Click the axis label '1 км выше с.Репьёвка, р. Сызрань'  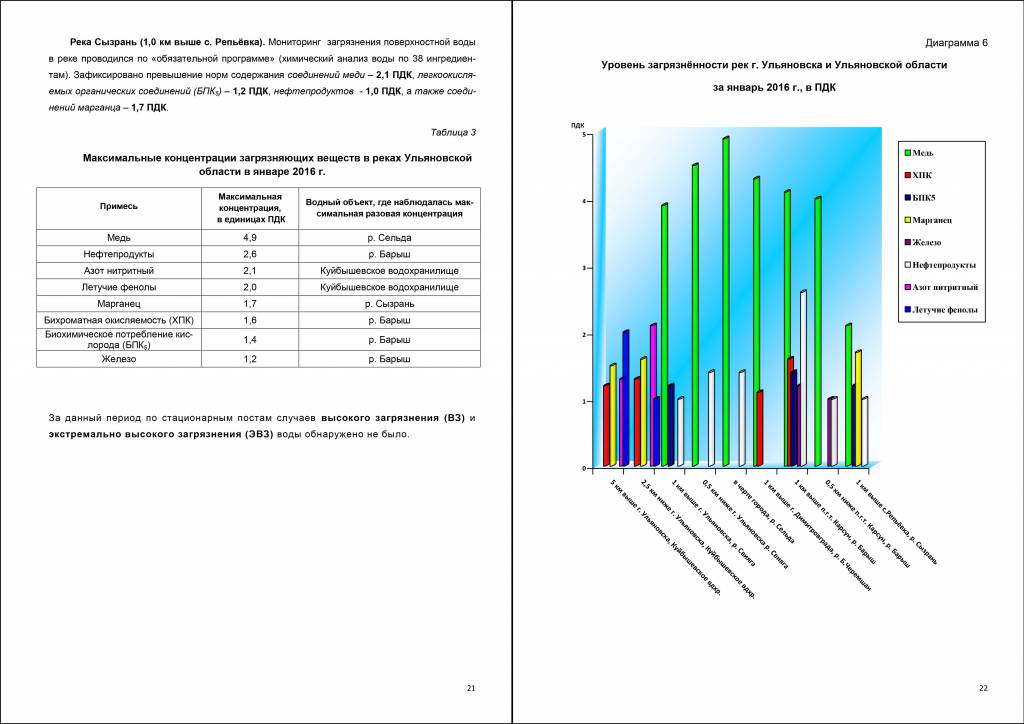coord(897,522)
